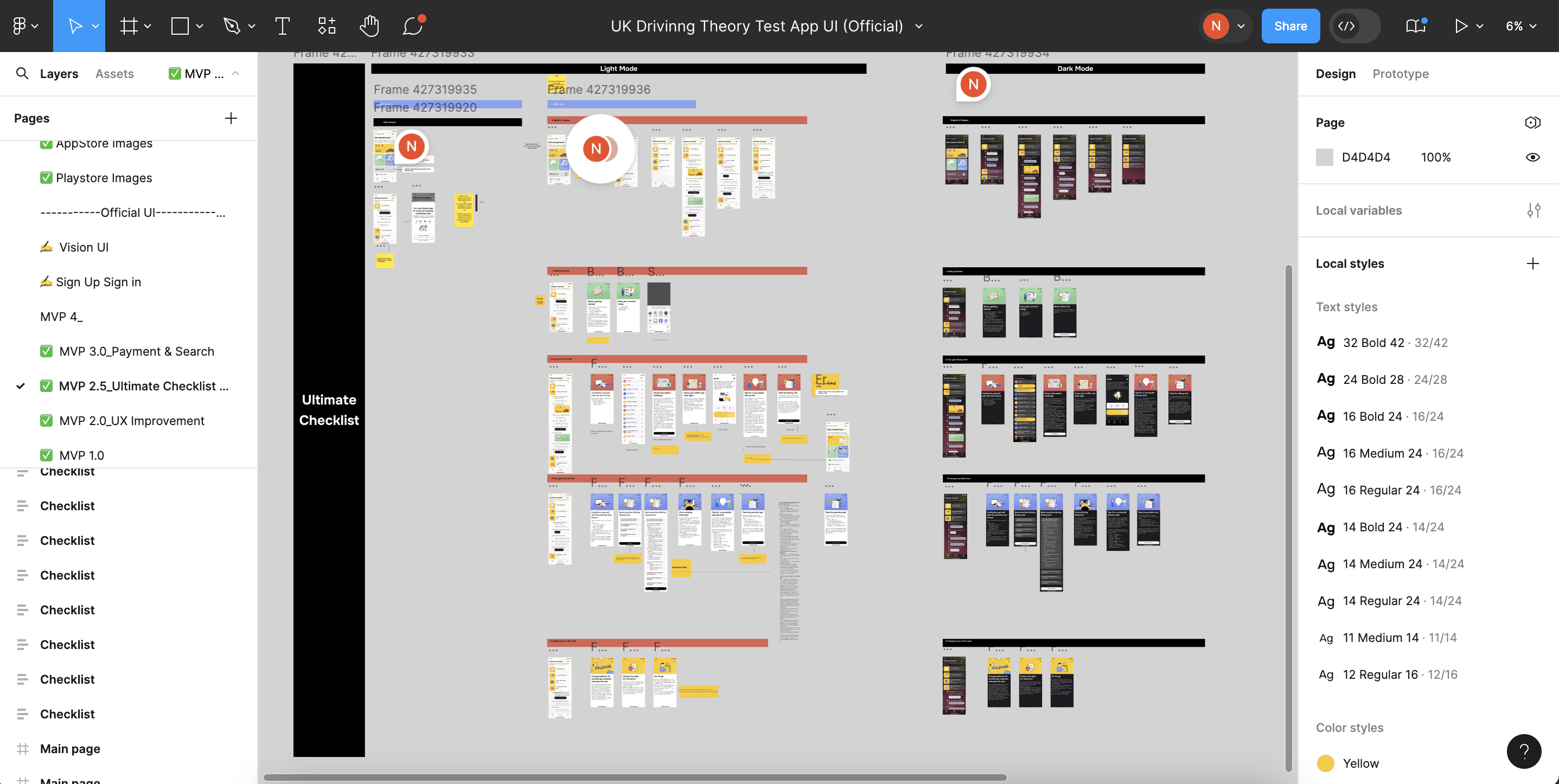Toggle page background color visibility
Viewport: 1559px width, 784px height.
[x=1532, y=157]
